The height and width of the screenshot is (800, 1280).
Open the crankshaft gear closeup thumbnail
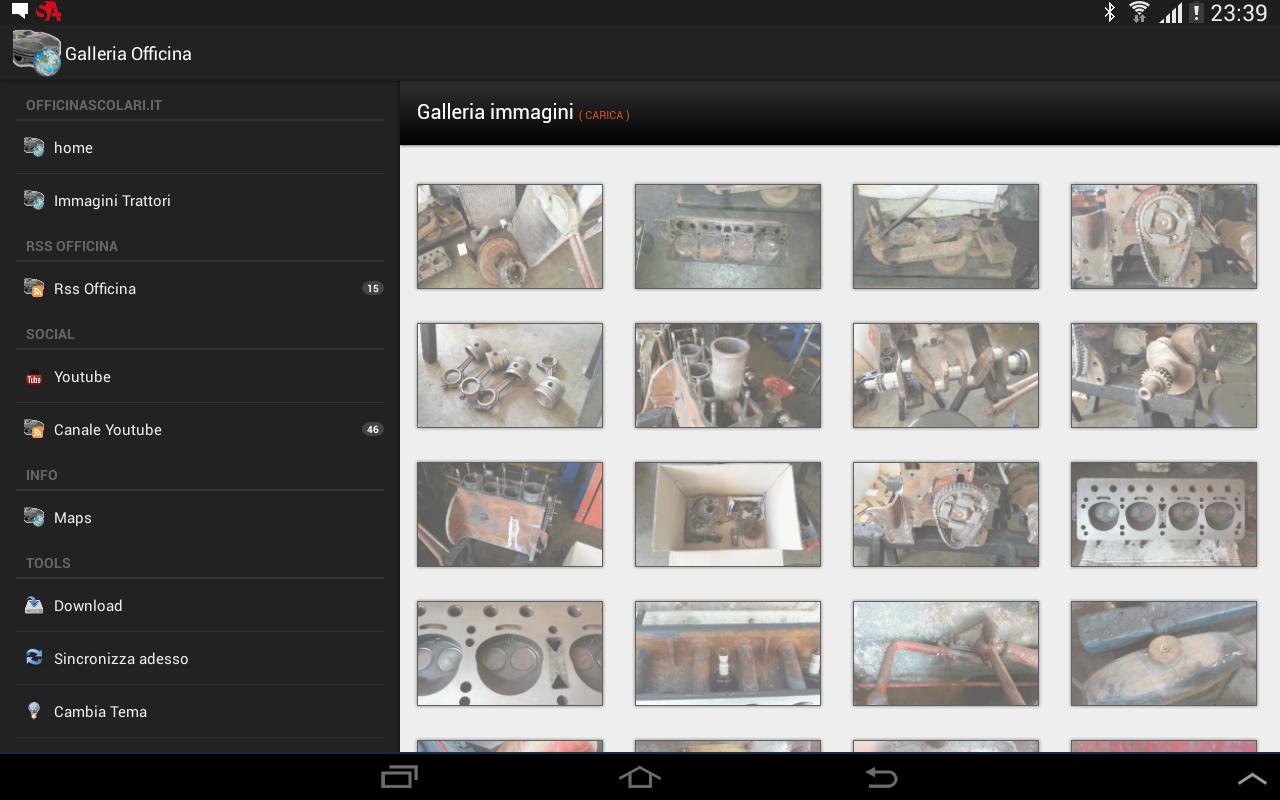tap(1164, 375)
